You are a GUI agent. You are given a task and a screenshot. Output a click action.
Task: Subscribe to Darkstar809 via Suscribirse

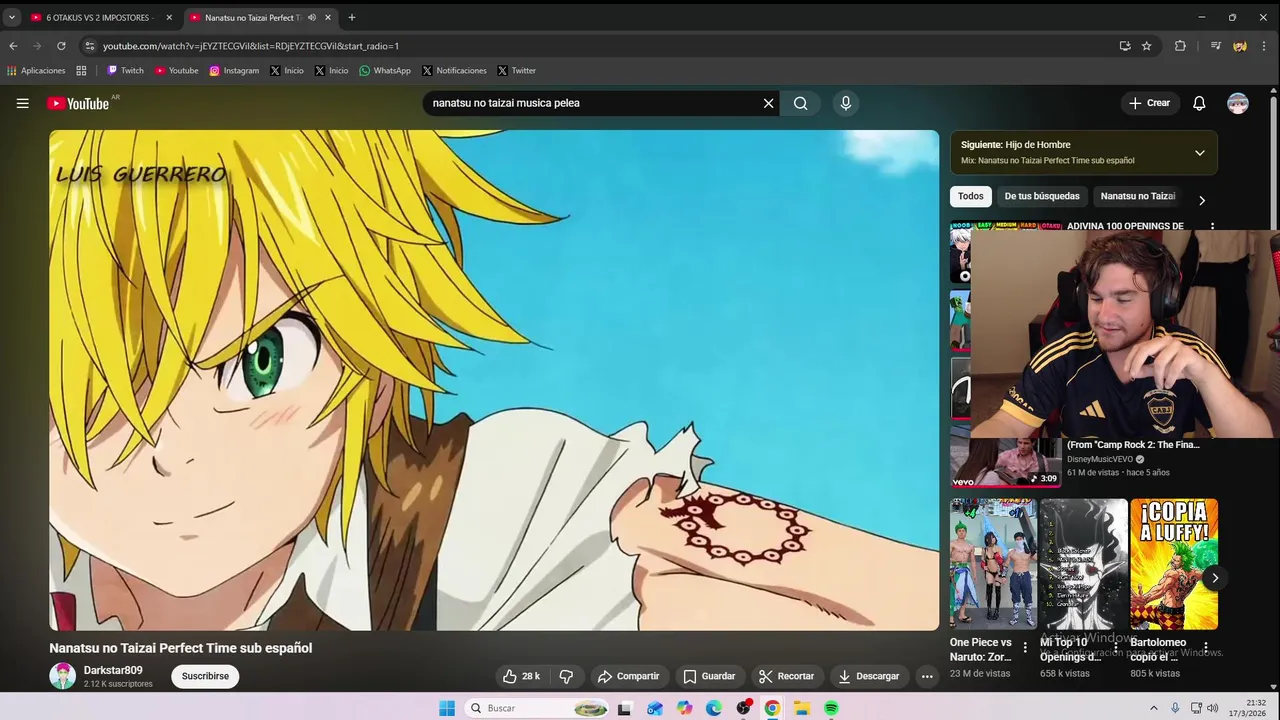tap(205, 676)
